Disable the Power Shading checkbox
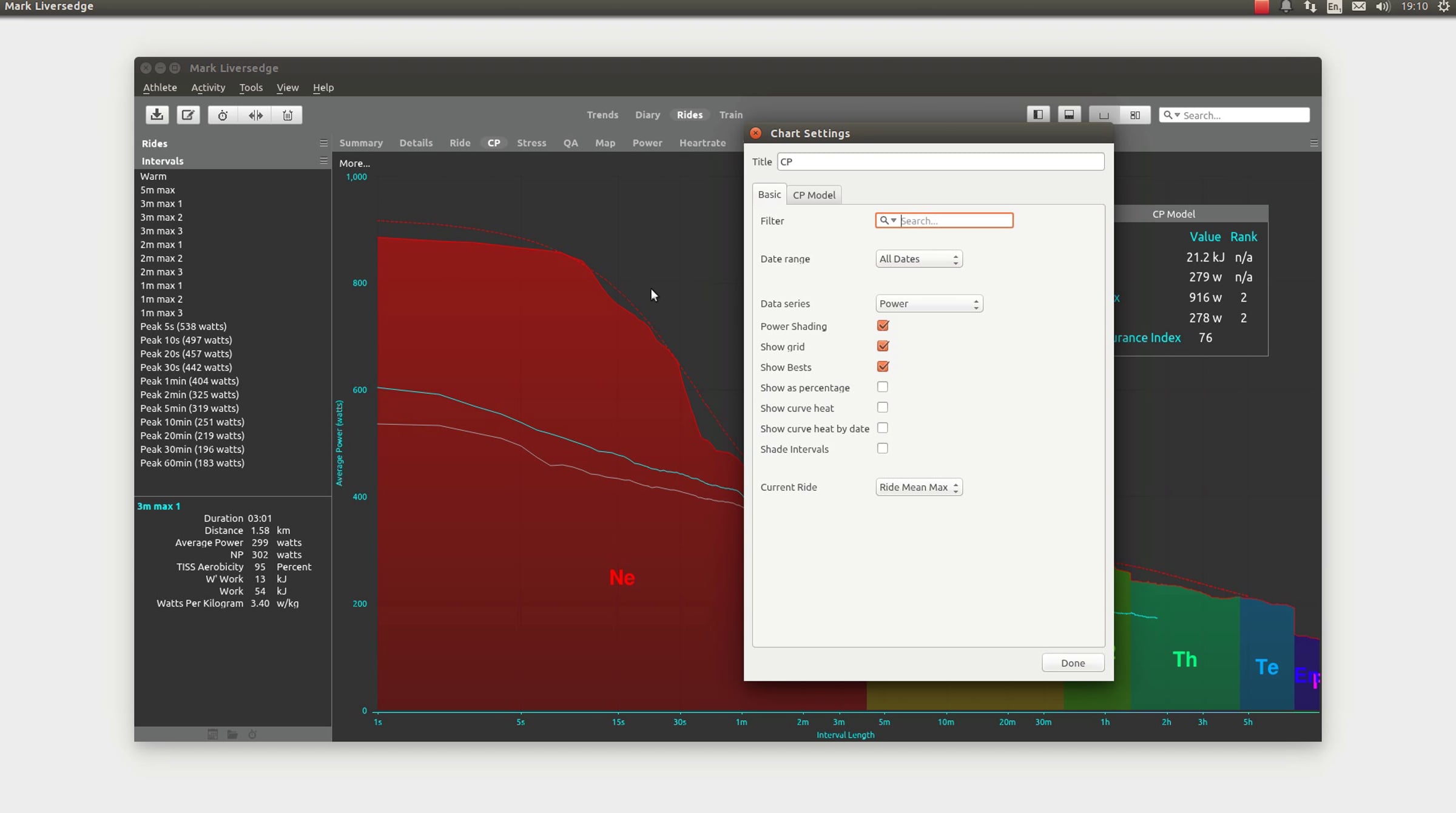The width and height of the screenshot is (1456, 813). [883, 326]
